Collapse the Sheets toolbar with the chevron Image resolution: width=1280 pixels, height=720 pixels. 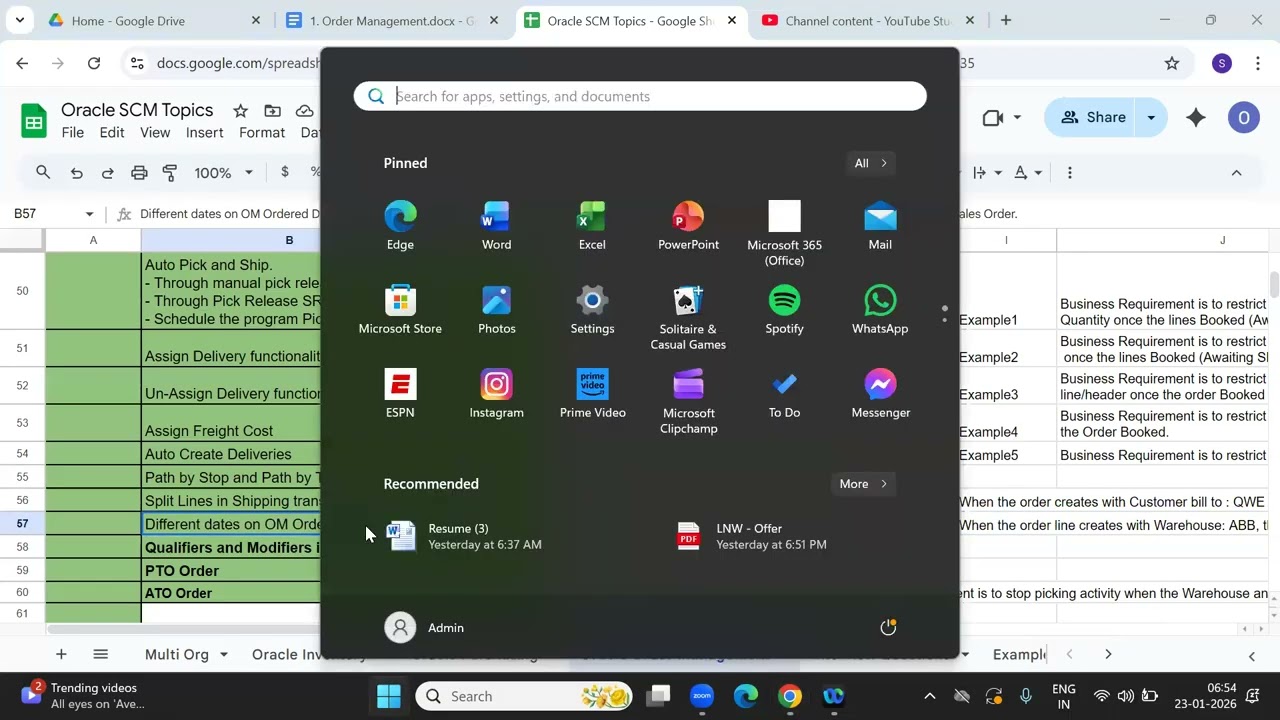(1236, 173)
